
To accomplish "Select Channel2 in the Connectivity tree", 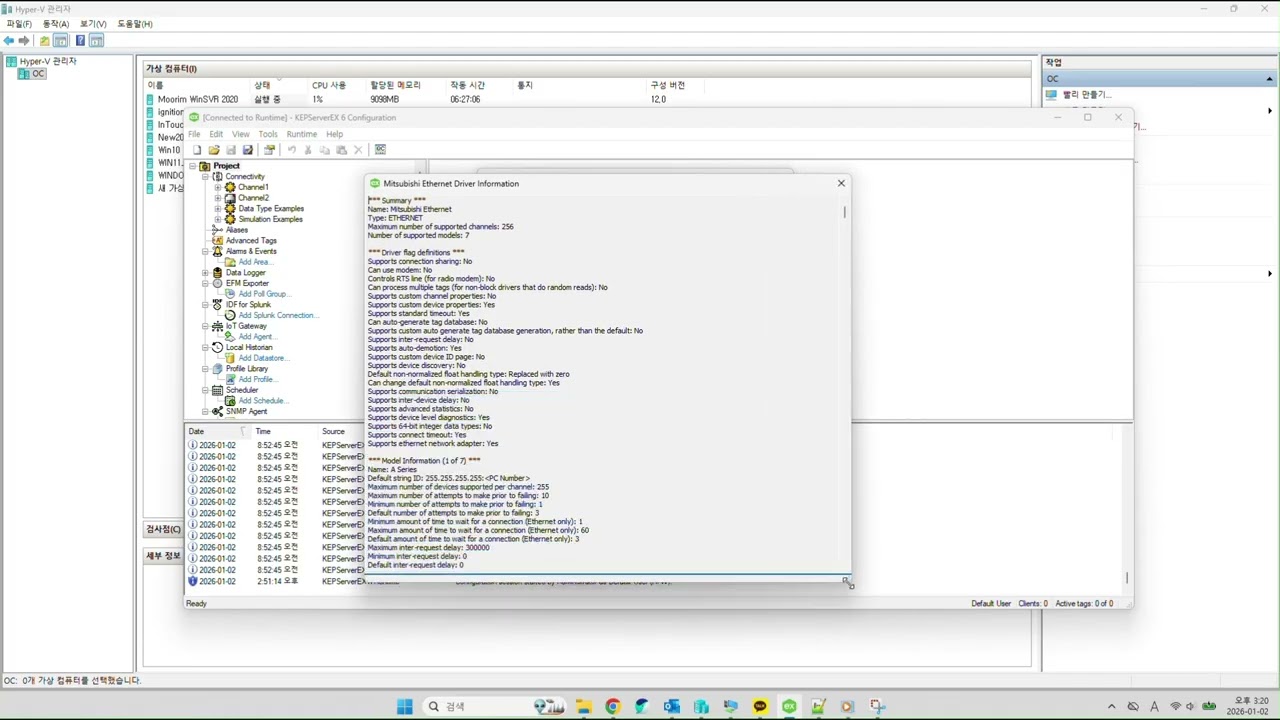I will click(x=253, y=198).
